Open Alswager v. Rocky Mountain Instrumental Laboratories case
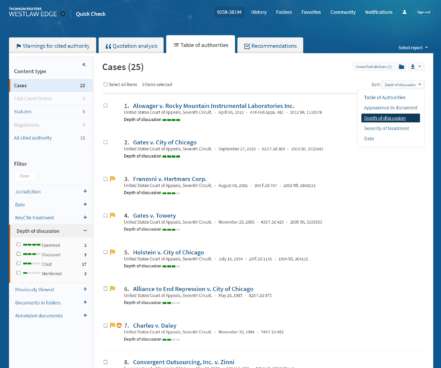The height and width of the screenshot is (368, 441). (x=213, y=106)
